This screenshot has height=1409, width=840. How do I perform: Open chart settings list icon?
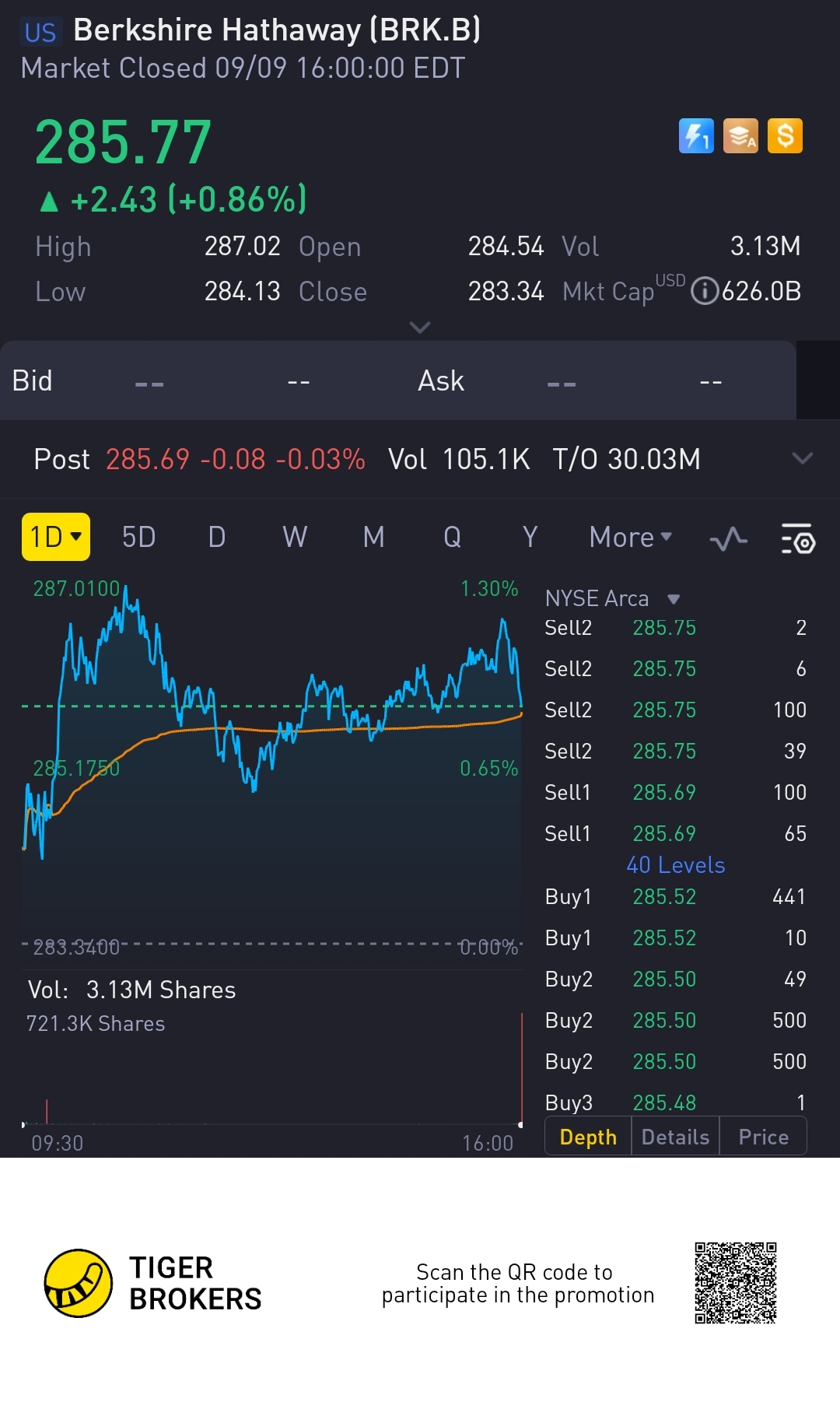click(797, 538)
